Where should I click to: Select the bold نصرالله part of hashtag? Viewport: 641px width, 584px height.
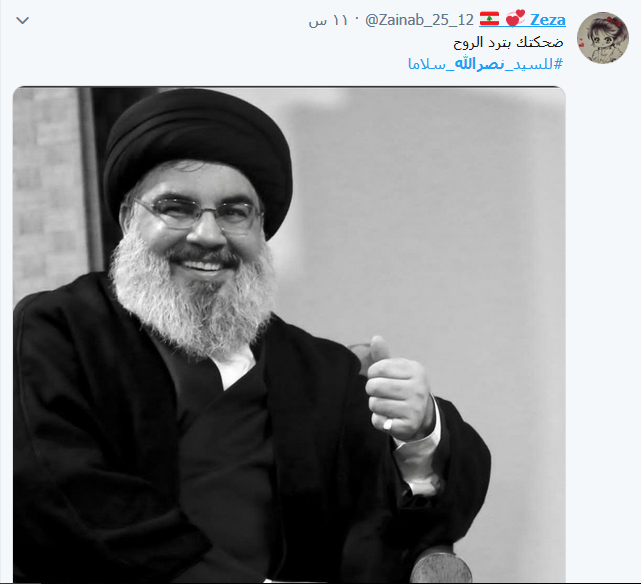pos(479,64)
